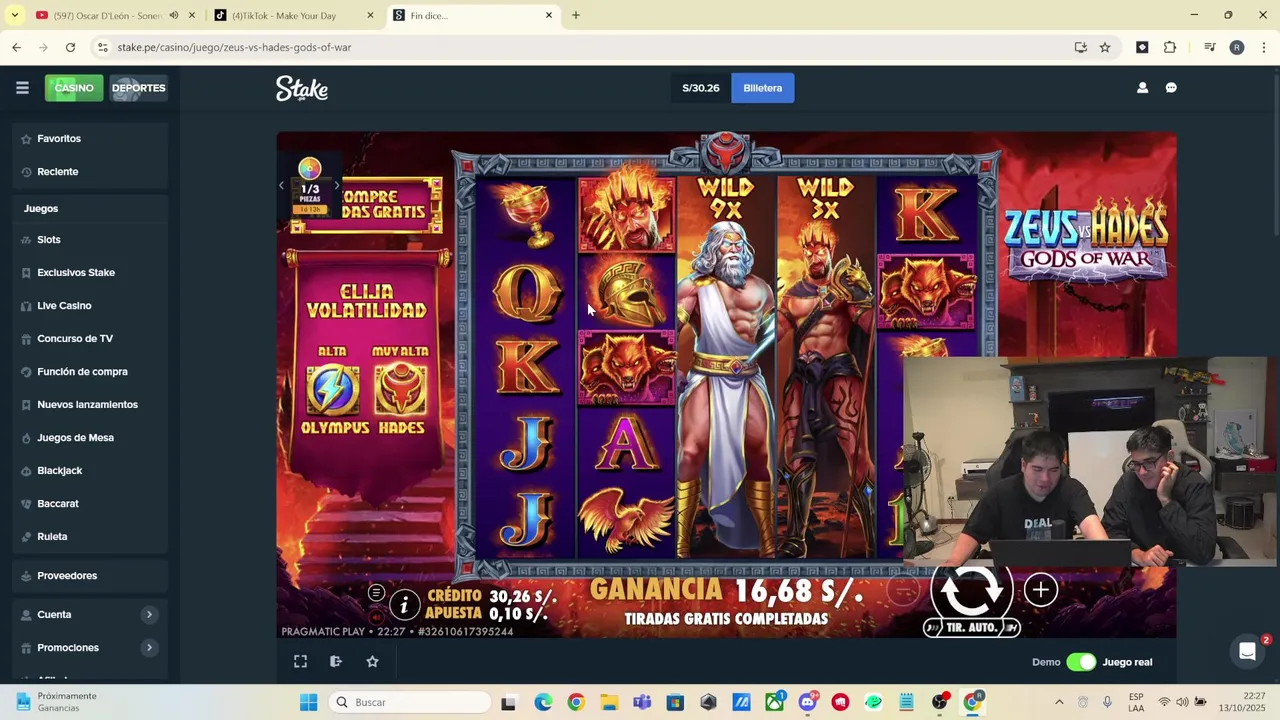Open the Chrome profile avatar
Image resolution: width=1280 pixels, height=720 pixels.
tap(1237, 47)
